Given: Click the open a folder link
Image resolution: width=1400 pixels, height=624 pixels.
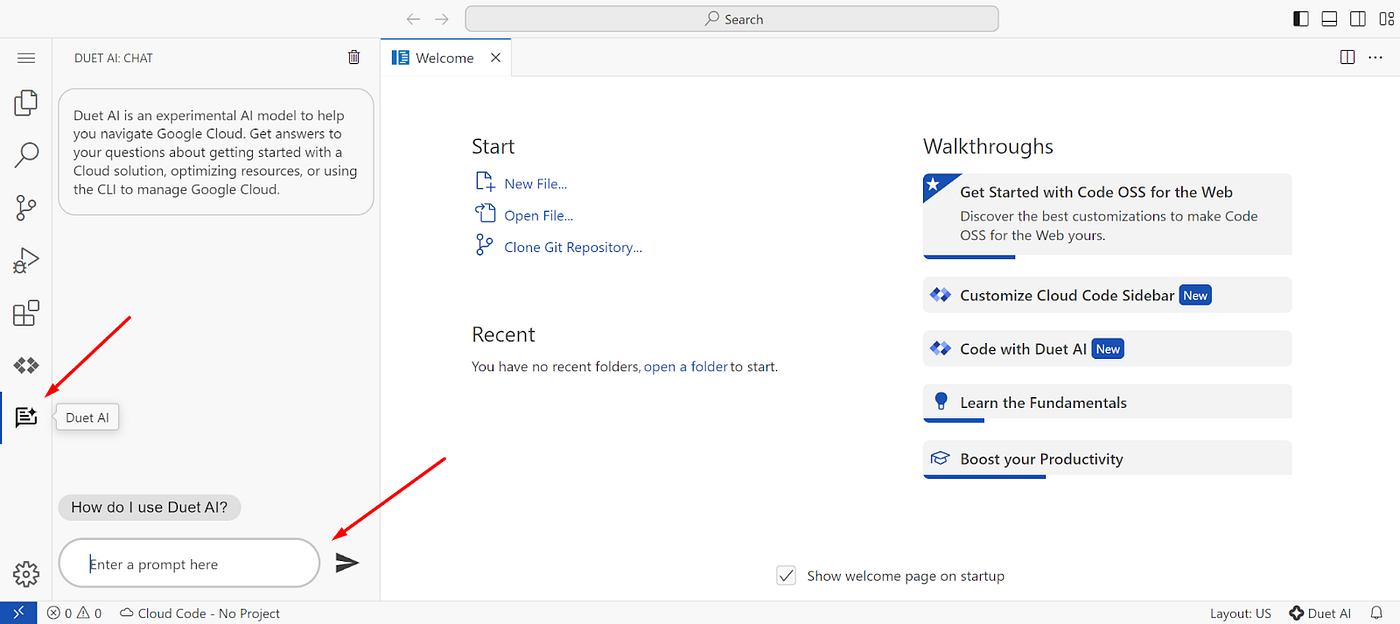Looking at the screenshot, I should 686,367.
